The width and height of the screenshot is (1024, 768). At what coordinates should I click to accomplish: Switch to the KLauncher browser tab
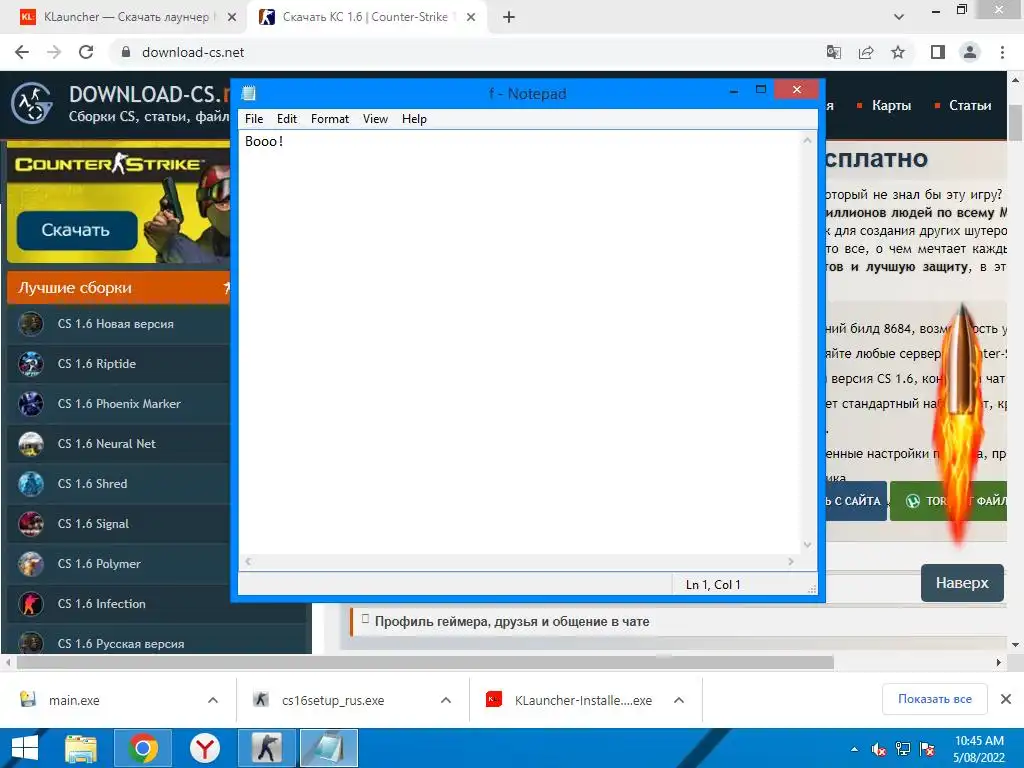pyautogui.click(x=124, y=17)
